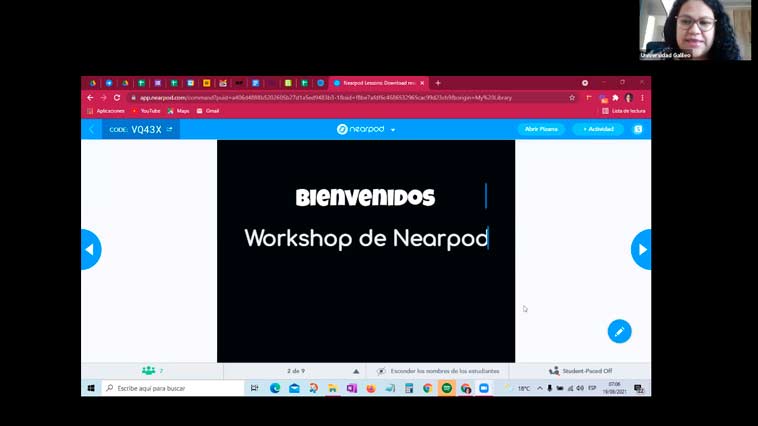Bookmark this page with the star icon

(x=572, y=98)
